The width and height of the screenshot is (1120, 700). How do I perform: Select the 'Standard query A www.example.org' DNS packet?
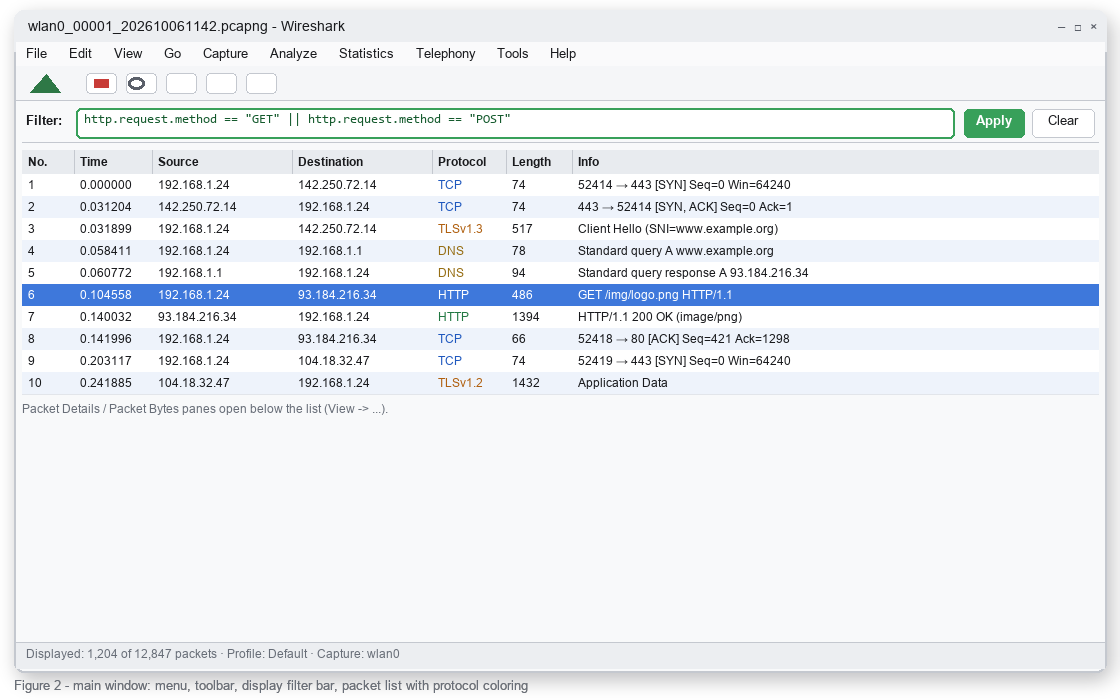pyautogui.click(x=560, y=251)
